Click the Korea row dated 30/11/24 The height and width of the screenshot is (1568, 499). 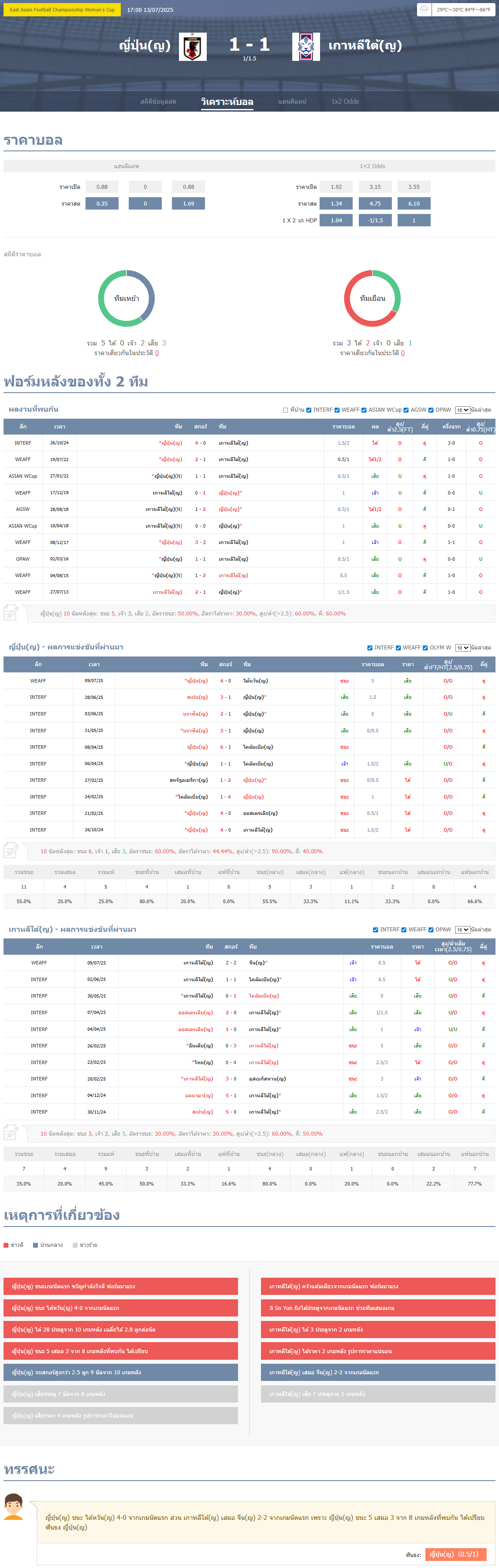(x=249, y=1111)
